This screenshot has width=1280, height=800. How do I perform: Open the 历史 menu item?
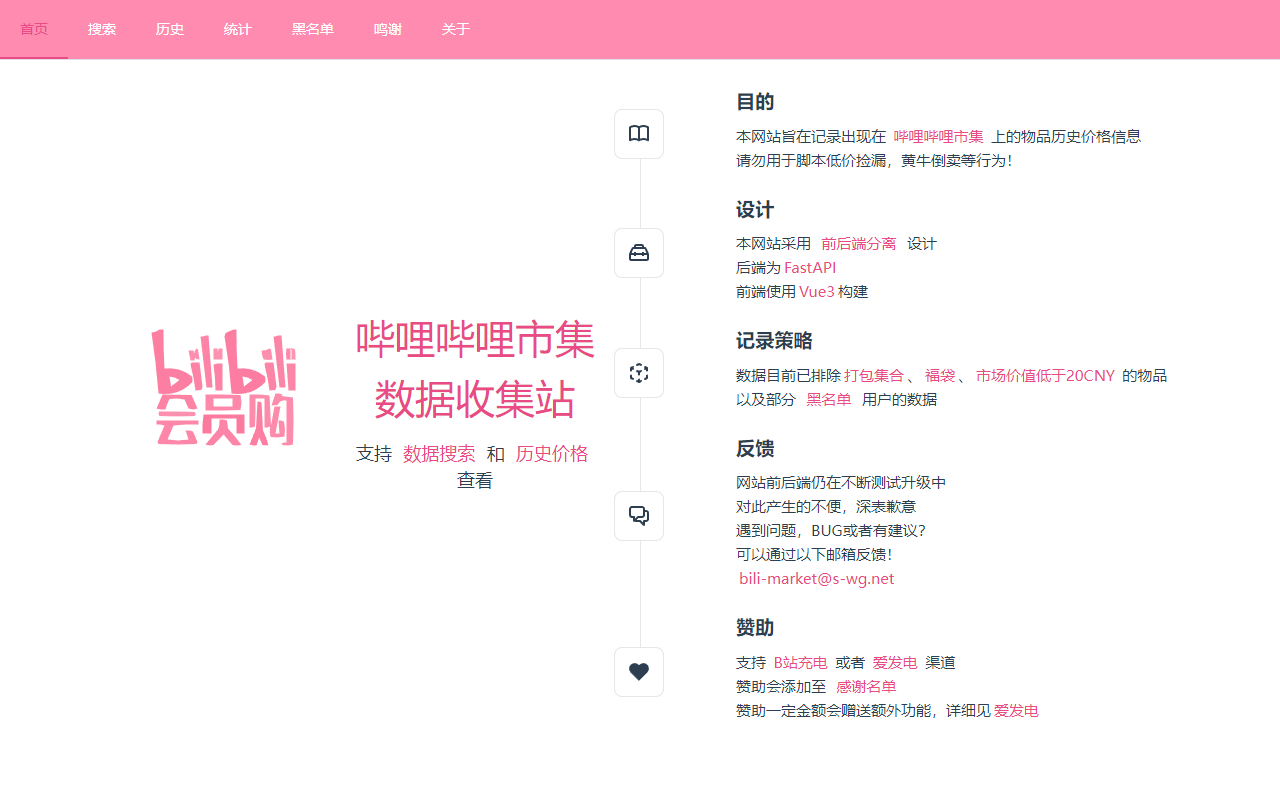170,29
